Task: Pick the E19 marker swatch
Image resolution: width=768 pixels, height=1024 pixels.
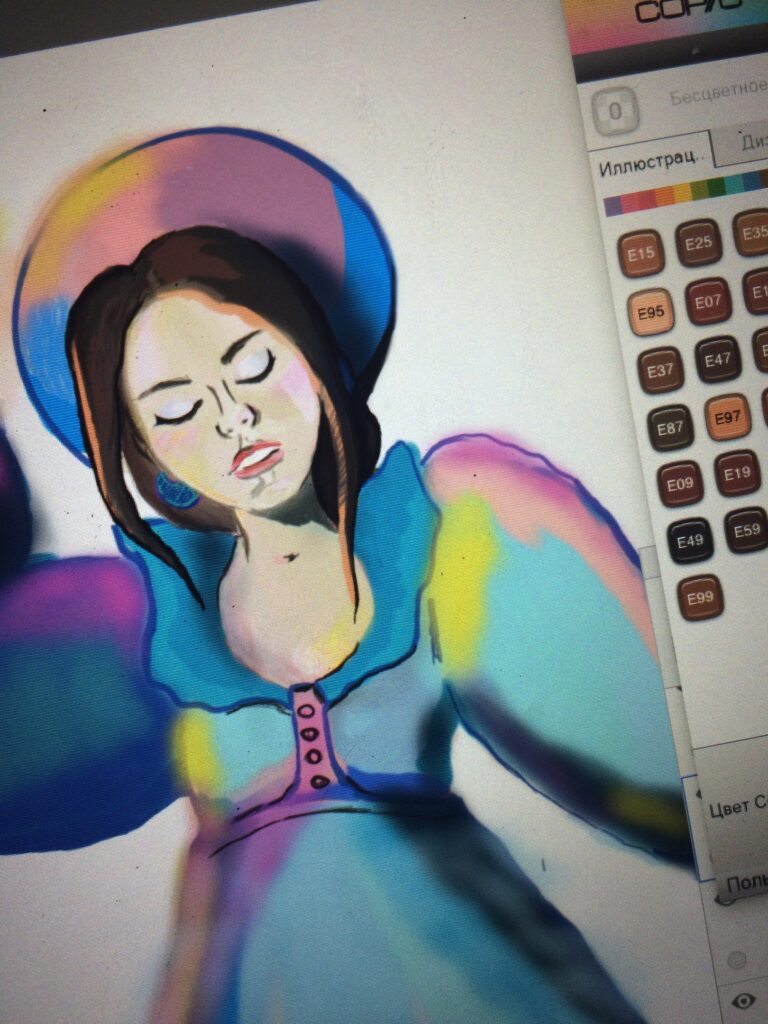Action: (x=738, y=473)
